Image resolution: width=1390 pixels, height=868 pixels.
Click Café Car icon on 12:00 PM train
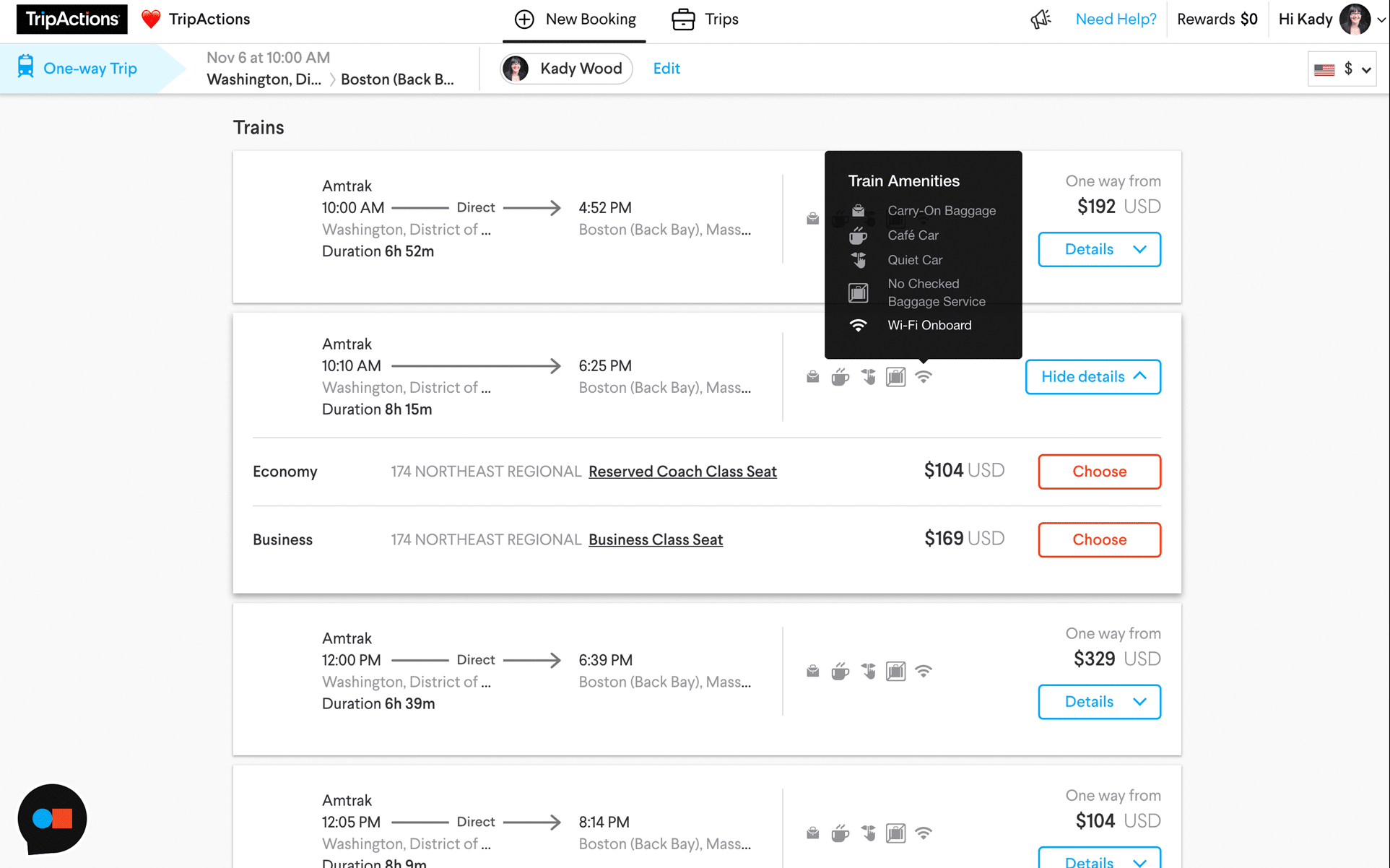point(840,672)
